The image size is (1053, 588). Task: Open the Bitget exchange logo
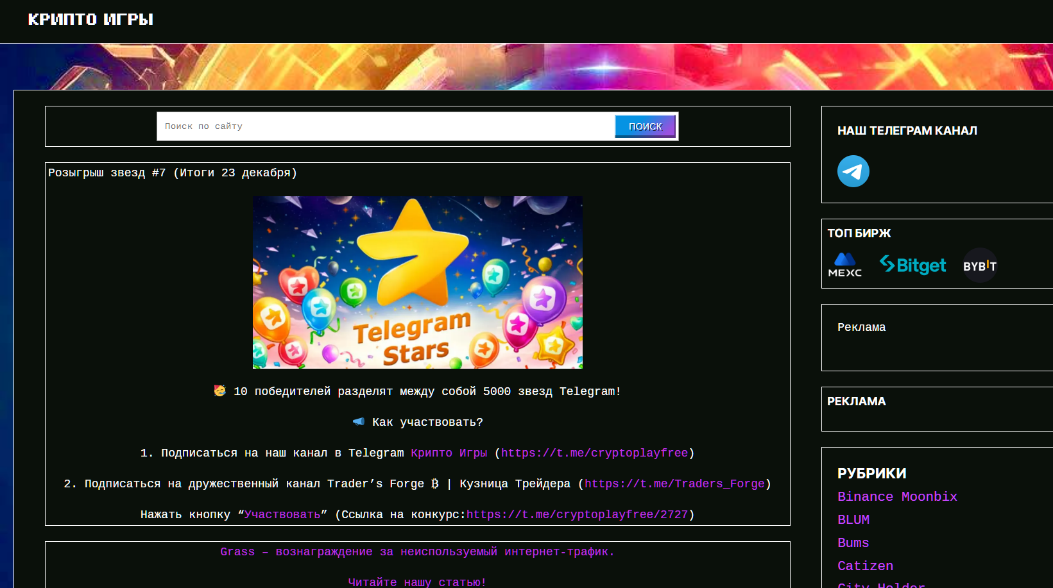(913, 265)
